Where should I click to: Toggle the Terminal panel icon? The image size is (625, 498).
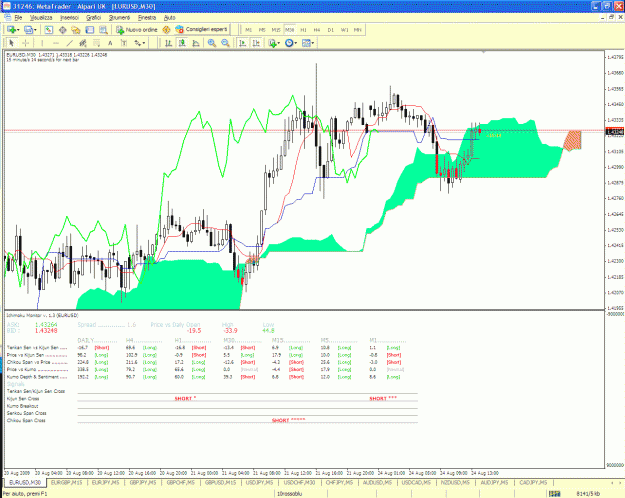point(90,30)
